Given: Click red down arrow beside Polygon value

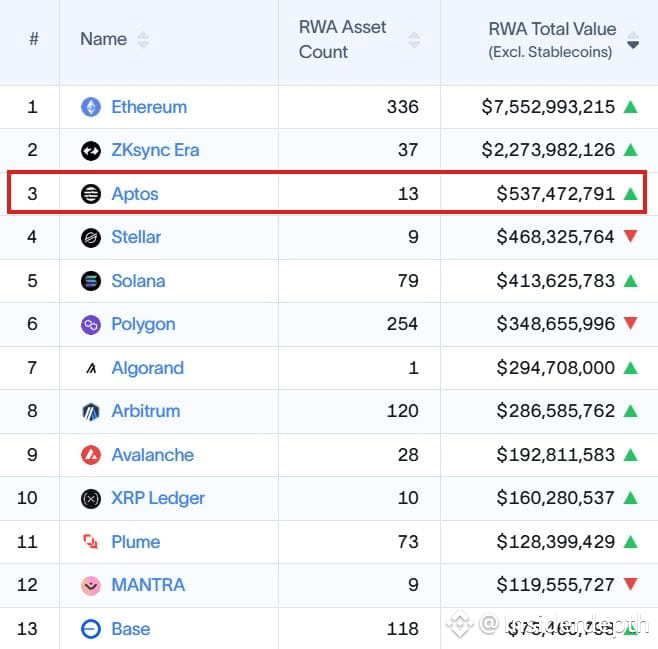Looking at the screenshot, I should coord(631,323).
